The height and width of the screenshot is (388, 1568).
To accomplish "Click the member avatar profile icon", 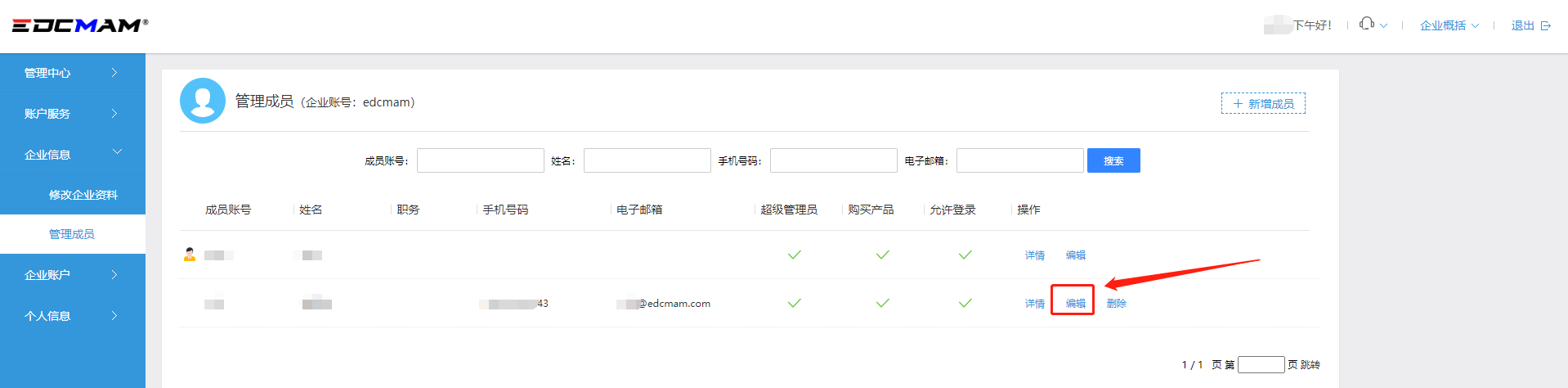I will (x=203, y=101).
